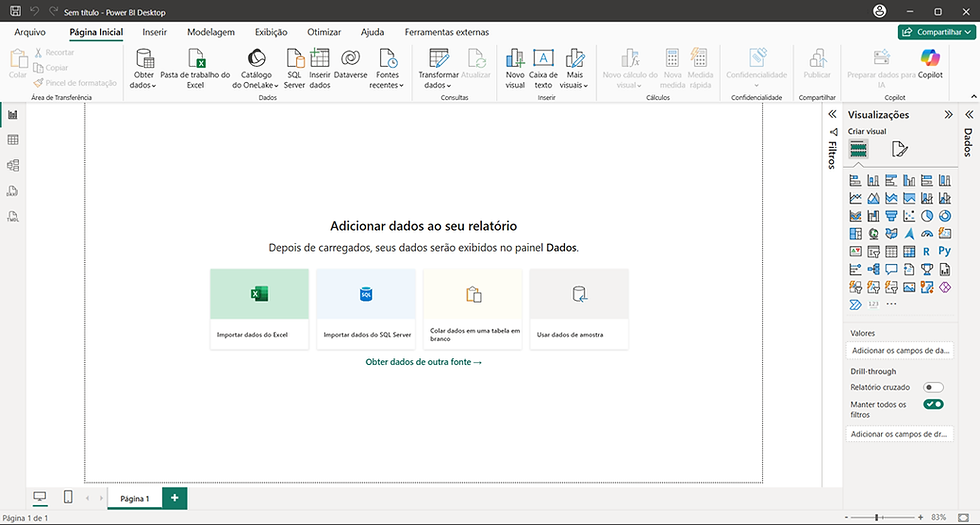
Task: Open the SQL Server data source
Action: pos(294,69)
